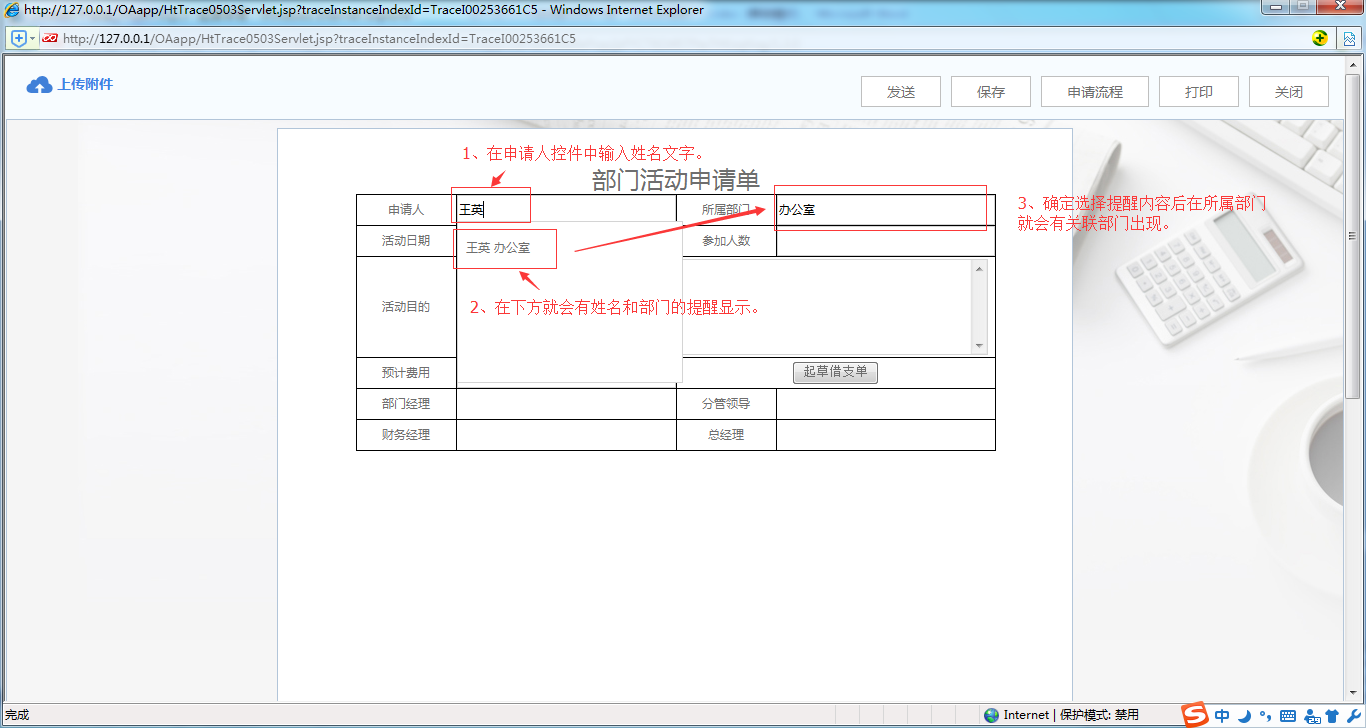1366x728 pixels.
Task: Click the 打印 print button
Action: (x=1199, y=91)
